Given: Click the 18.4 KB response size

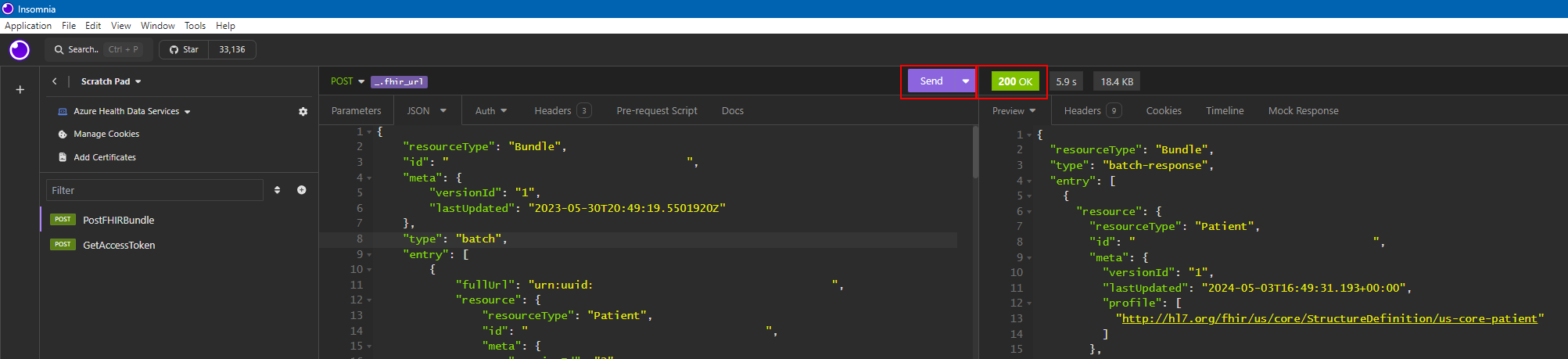Looking at the screenshot, I should [1117, 81].
